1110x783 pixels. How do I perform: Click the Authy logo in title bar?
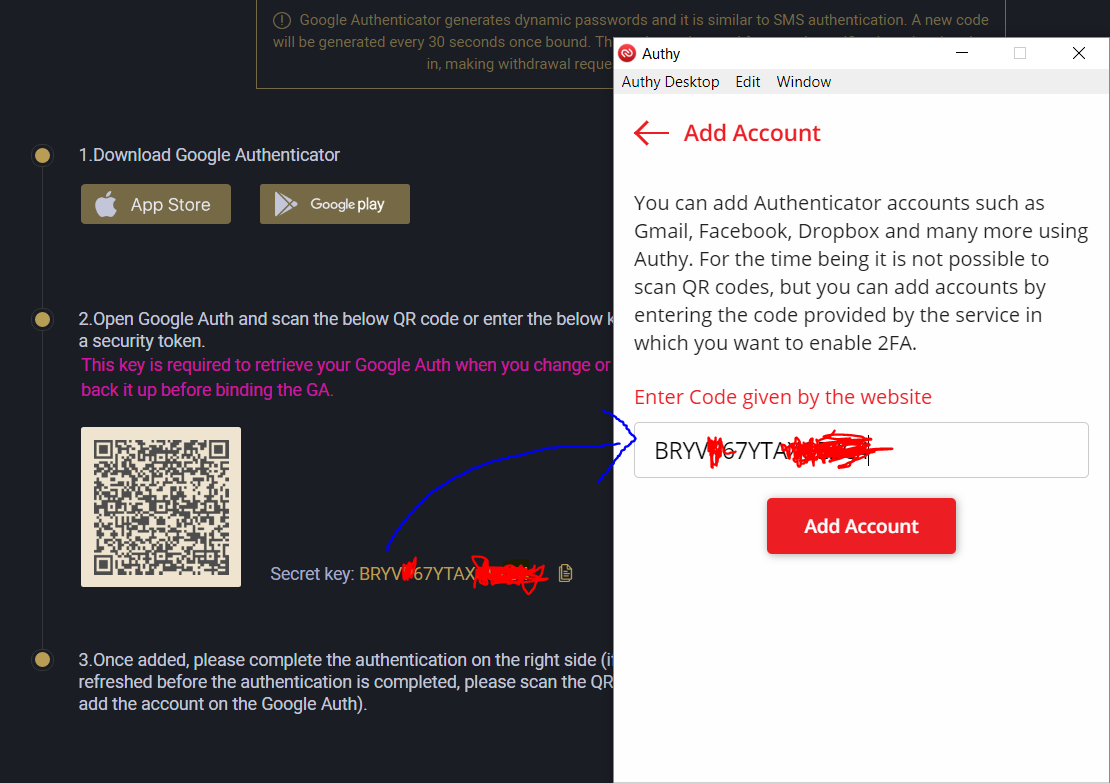pyautogui.click(x=626, y=54)
